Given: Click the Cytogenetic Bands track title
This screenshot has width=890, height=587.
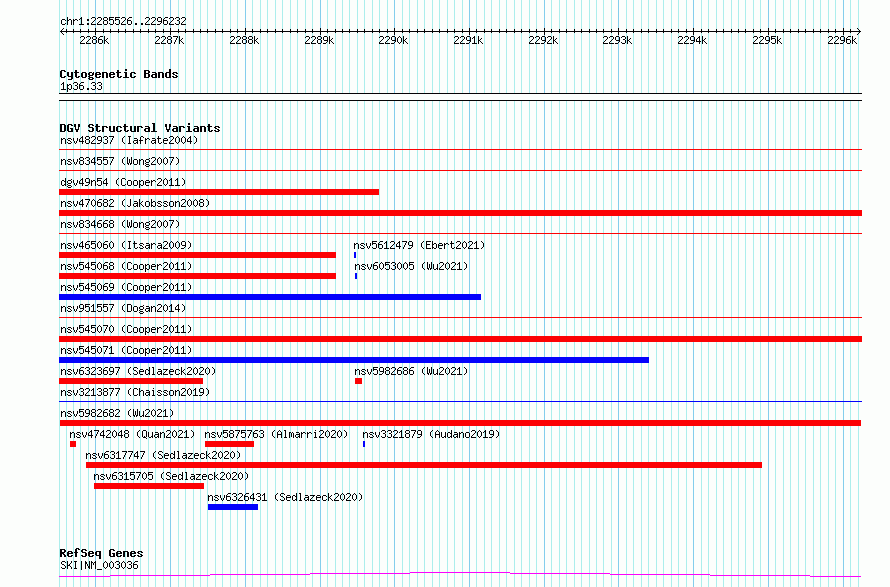Looking at the screenshot, I should pos(119,74).
